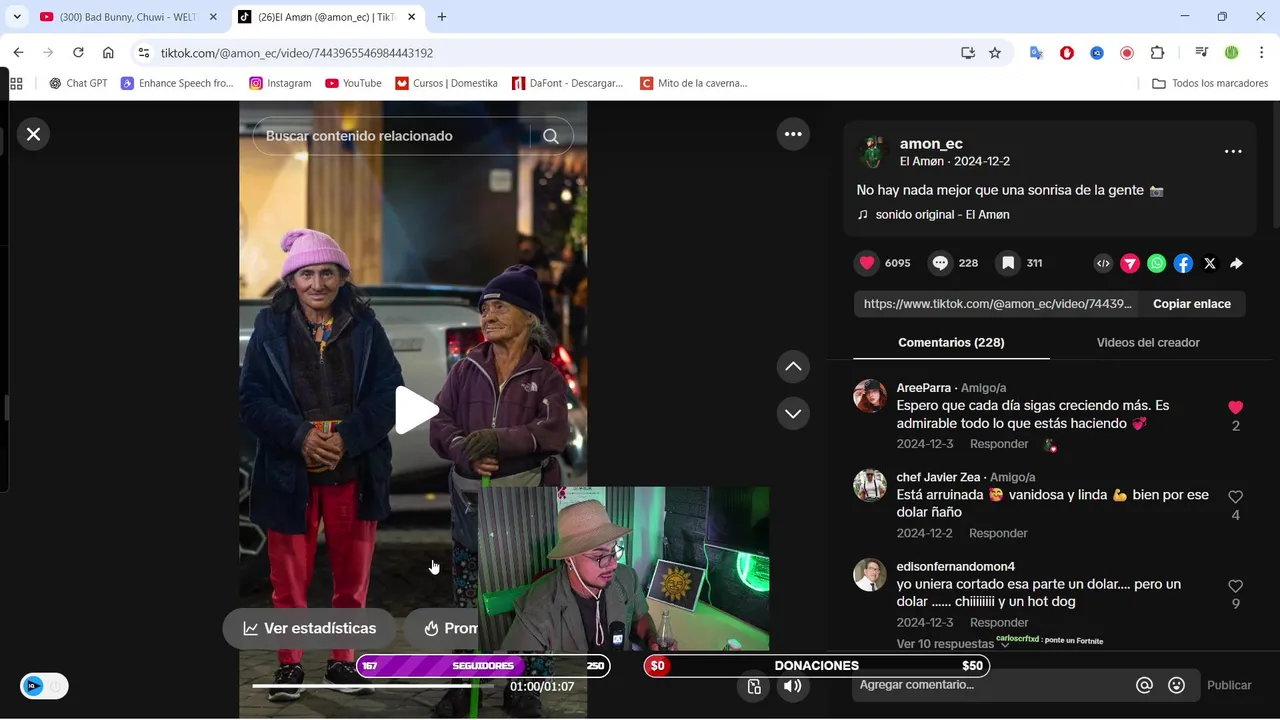The image size is (1280, 720).
Task: Open comments via speech bubble icon
Action: (940, 263)
